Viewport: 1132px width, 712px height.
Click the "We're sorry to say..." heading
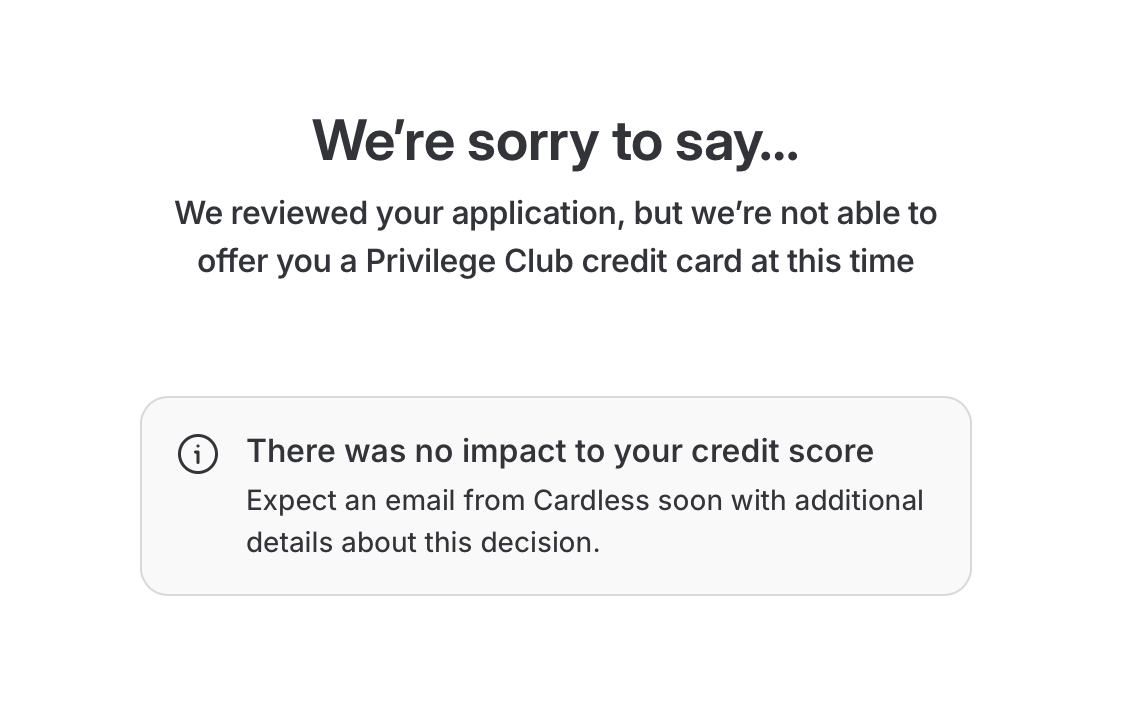point(555,142)
